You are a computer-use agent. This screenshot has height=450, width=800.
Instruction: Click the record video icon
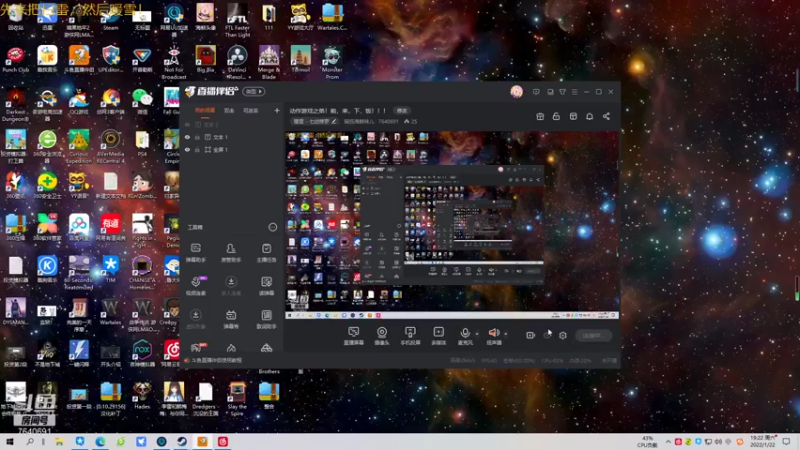[x=531, y=335]
